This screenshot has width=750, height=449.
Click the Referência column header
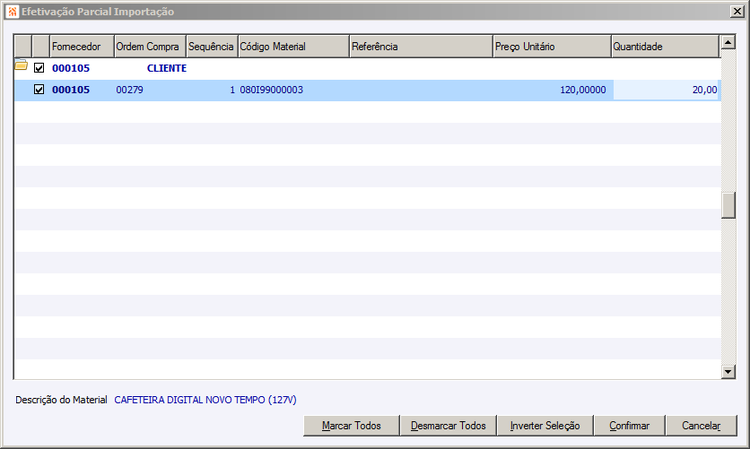coord(421,46)
